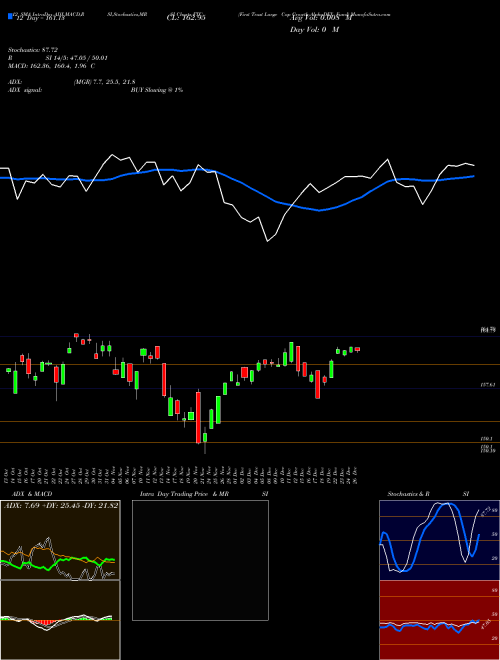500x660 pixels.
Task: Open the empty Intra Day Trading Price panel
Action: point(200,560)
